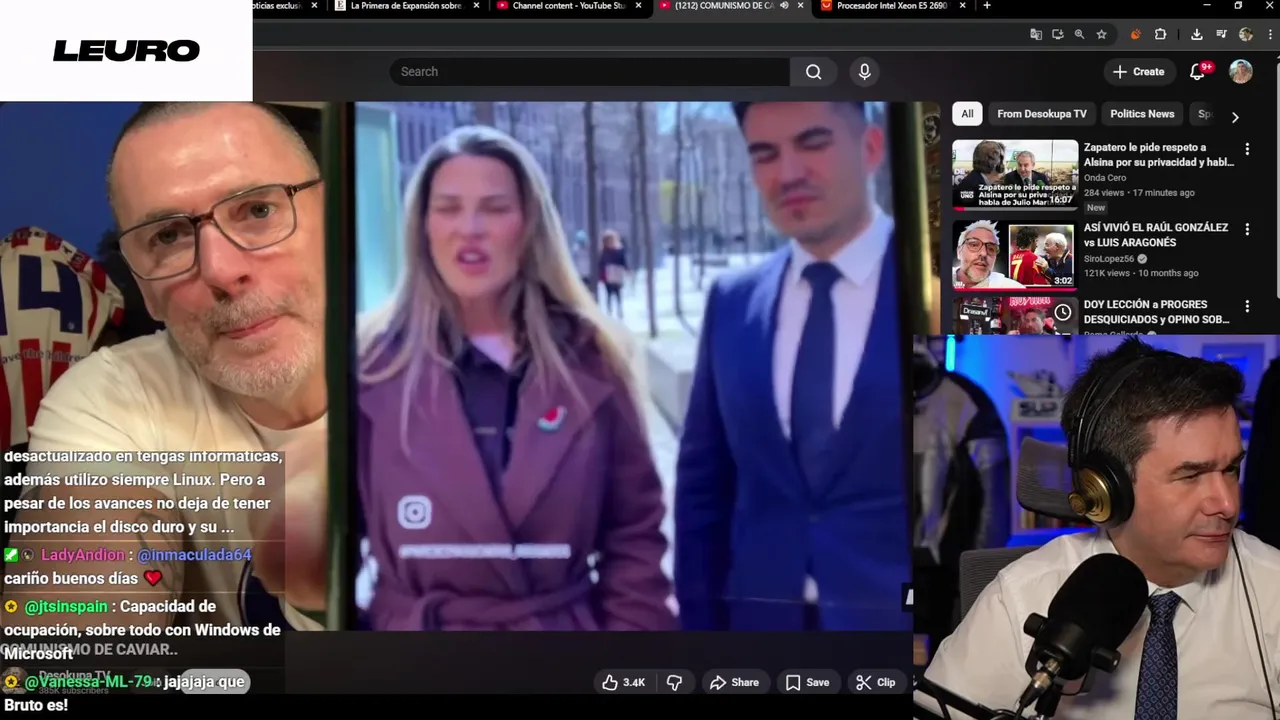Click the 284 views · 17 minutes ago text
The width and height of the screenshot is (1280, 720).
[x=1139, y=193]
